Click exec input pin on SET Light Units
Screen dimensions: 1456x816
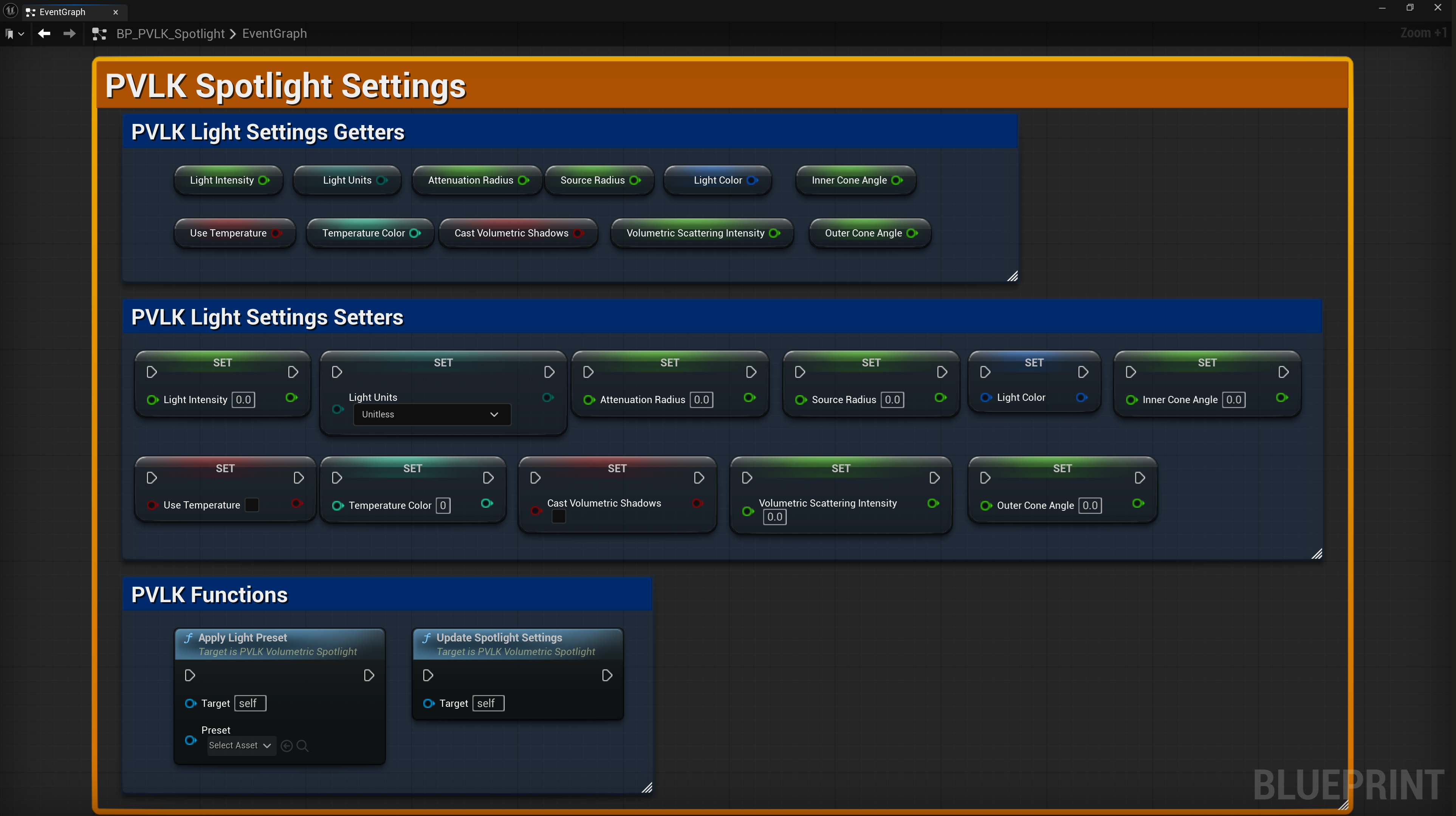337,372
